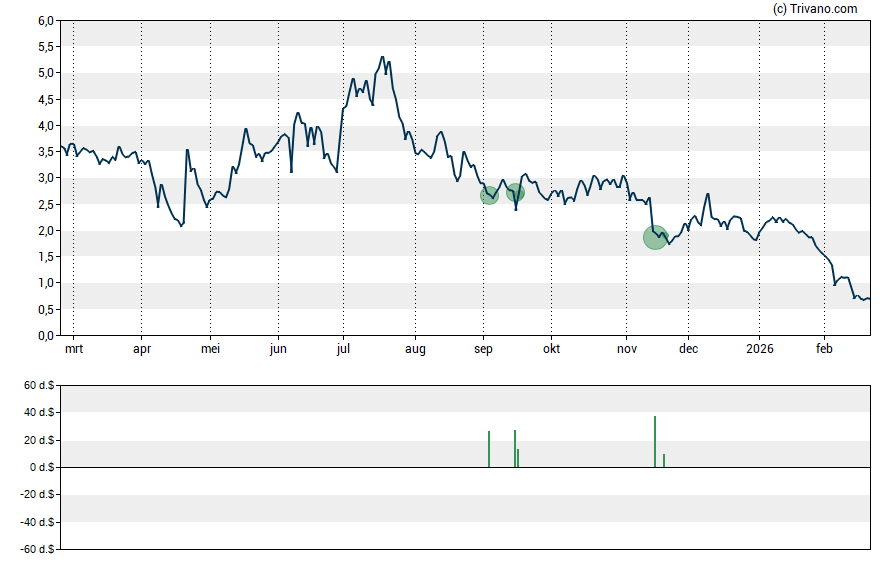The image size is (888, 565).
Task: Click the 'okt' month label
Action: click(551, 350)
